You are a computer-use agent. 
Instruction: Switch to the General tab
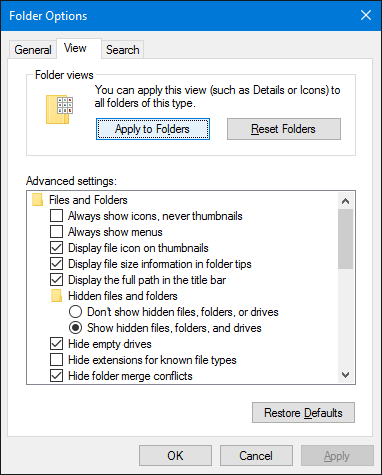pyautogui.click(x=33, y=50)
